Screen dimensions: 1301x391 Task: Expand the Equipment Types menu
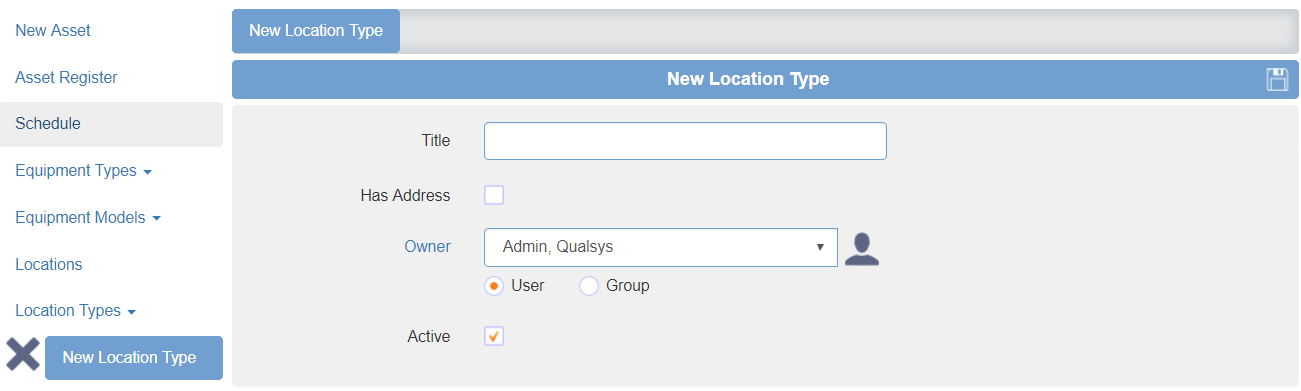coord(84,171)
